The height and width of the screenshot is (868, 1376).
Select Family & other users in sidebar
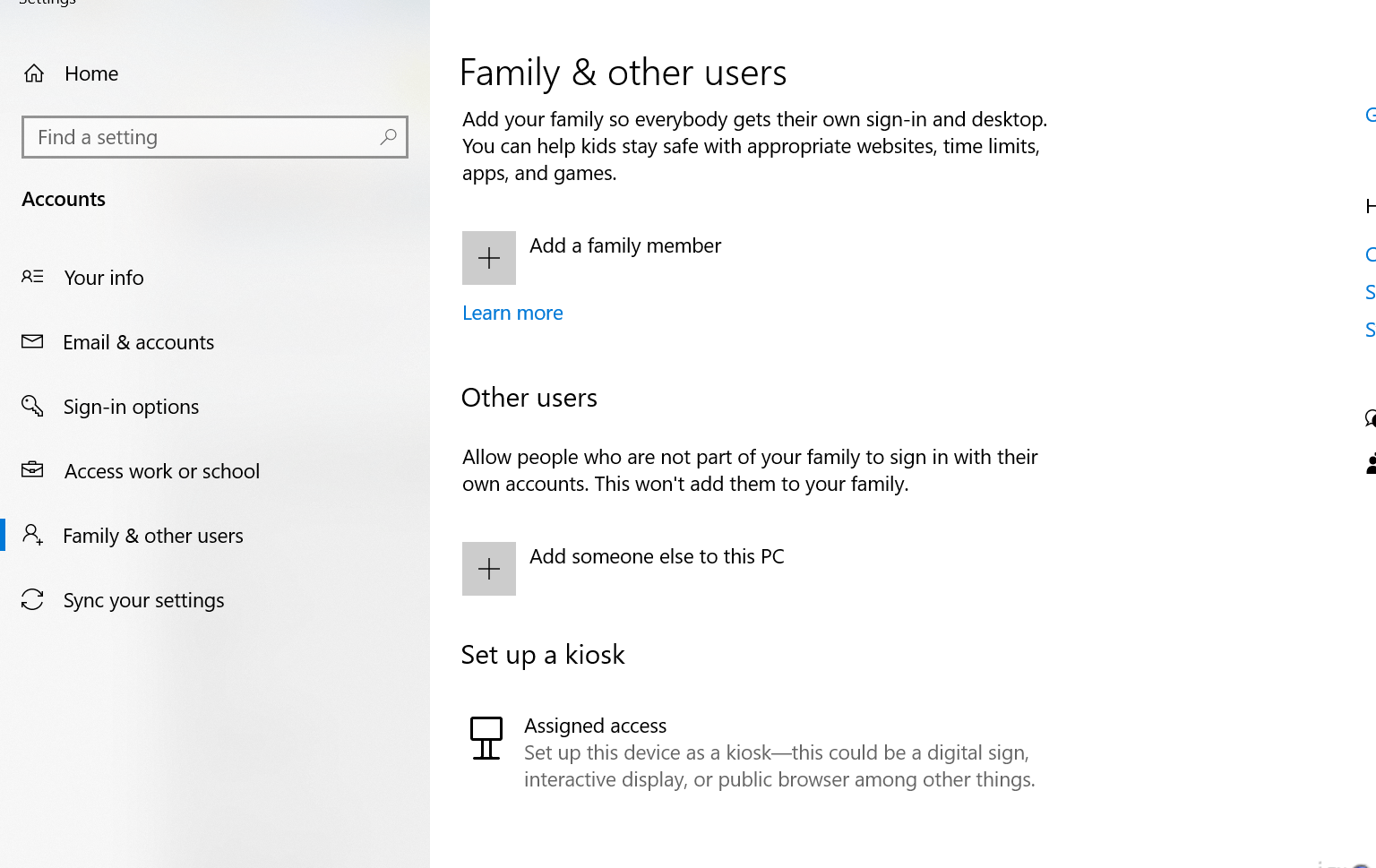(153, 536)
